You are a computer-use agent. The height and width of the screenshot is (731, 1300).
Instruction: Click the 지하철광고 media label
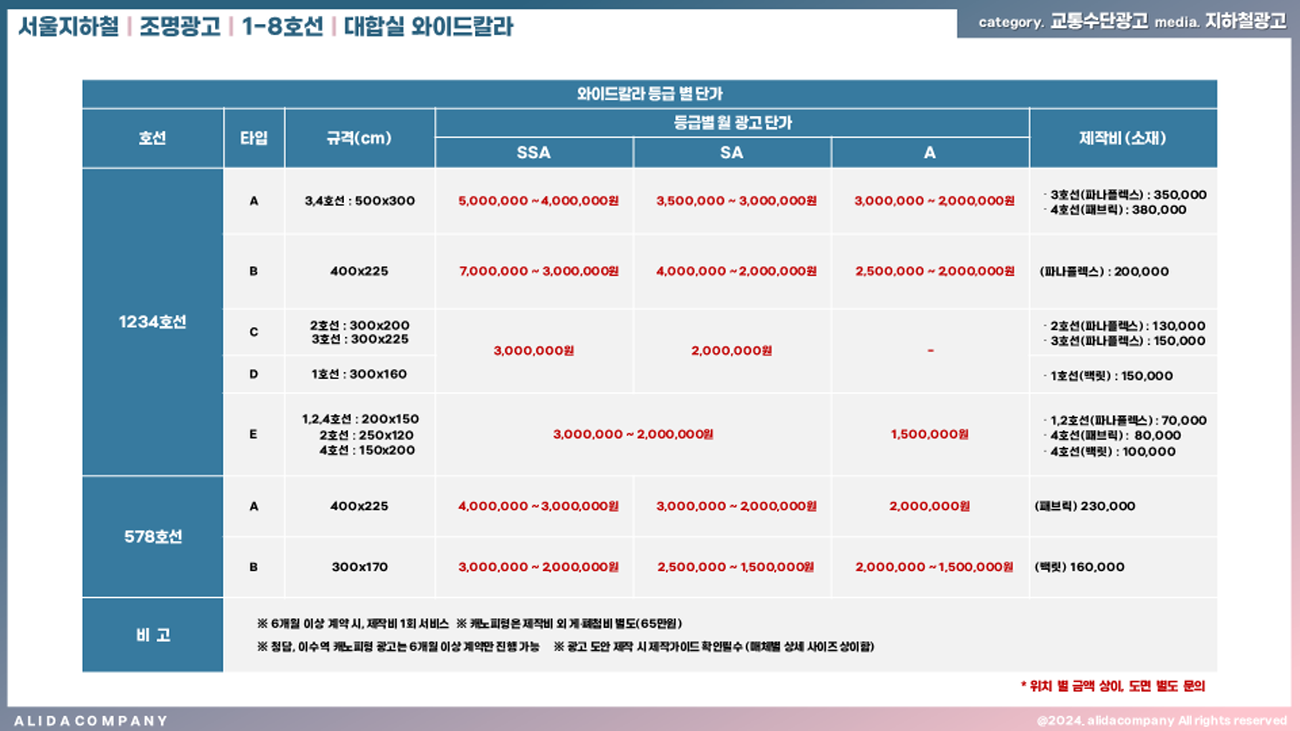1246,22
